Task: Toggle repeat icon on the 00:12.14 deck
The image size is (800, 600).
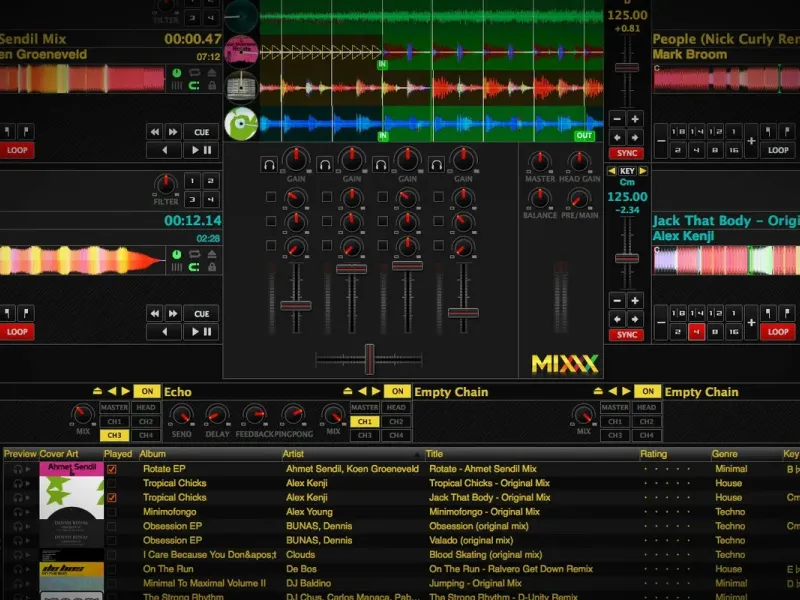Action: click(194, 254)
